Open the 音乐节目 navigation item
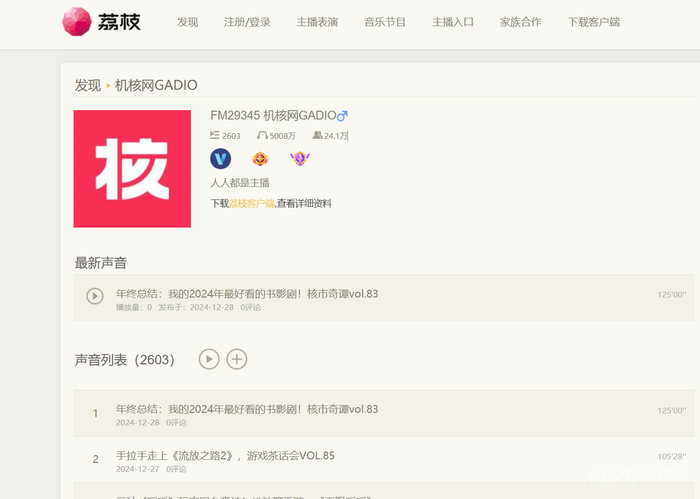Image resolution: width=700 pixels, height=499 pixels. 385,22
